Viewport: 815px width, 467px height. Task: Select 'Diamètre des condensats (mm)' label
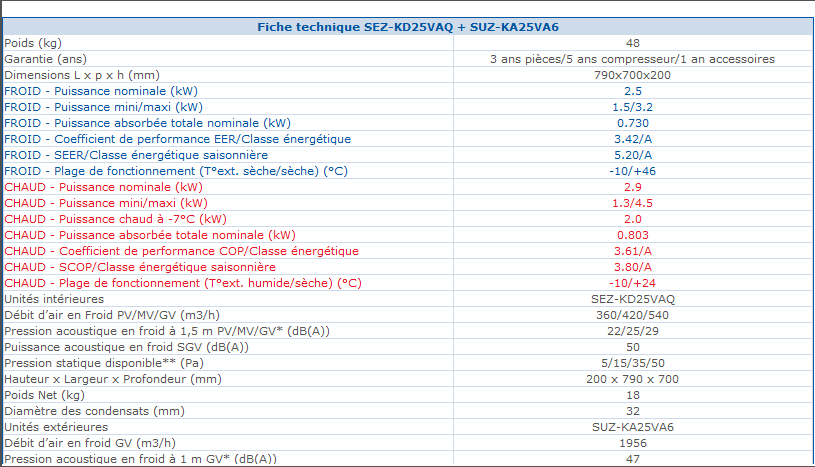click(95, 411)
